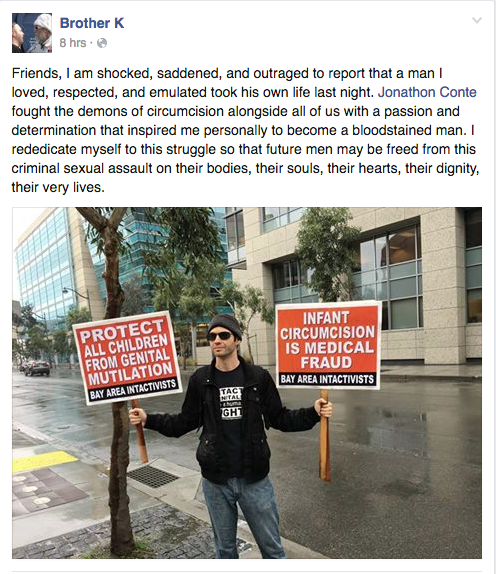Screen dimensions: 496x574
Task: Click the man's sunglasses in the photo
Action: pos(220,336)
